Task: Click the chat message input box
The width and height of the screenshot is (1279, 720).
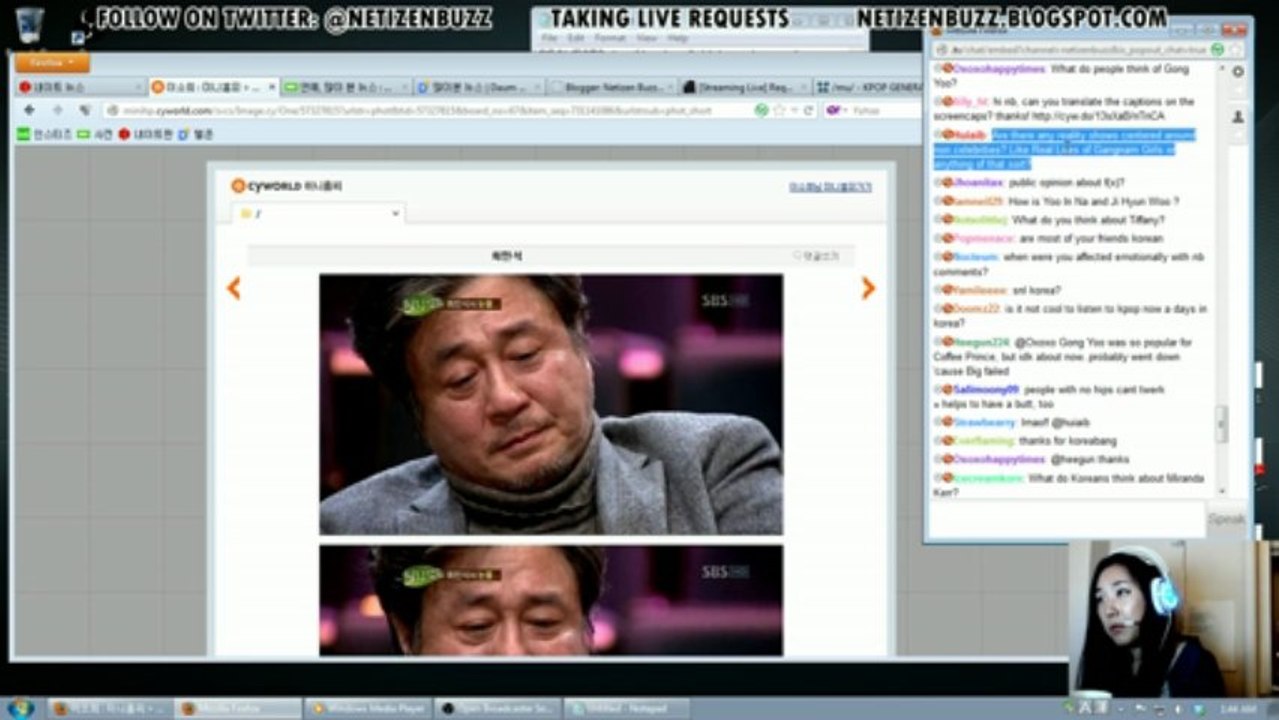Action: coord(1067,519)
